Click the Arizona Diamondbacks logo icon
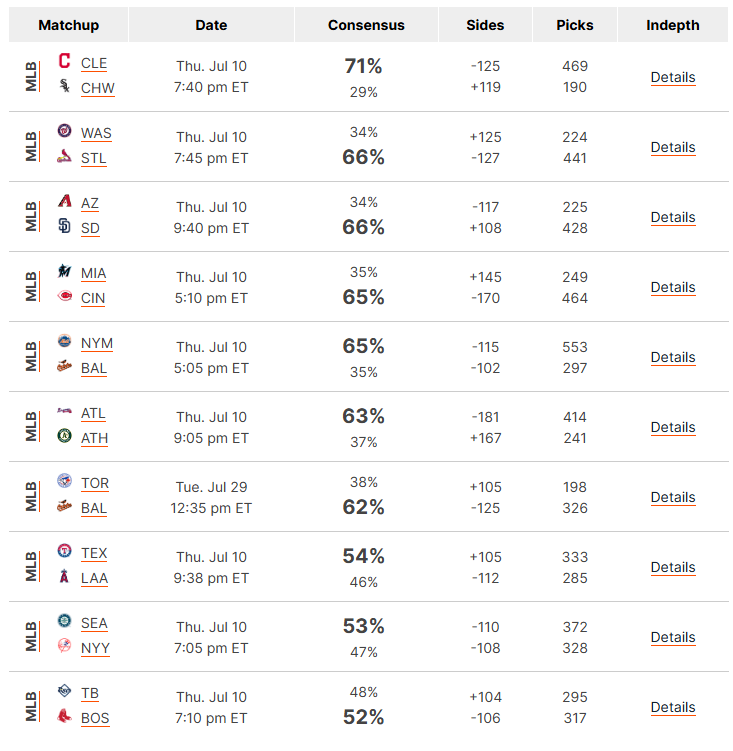 pos(64,201)
